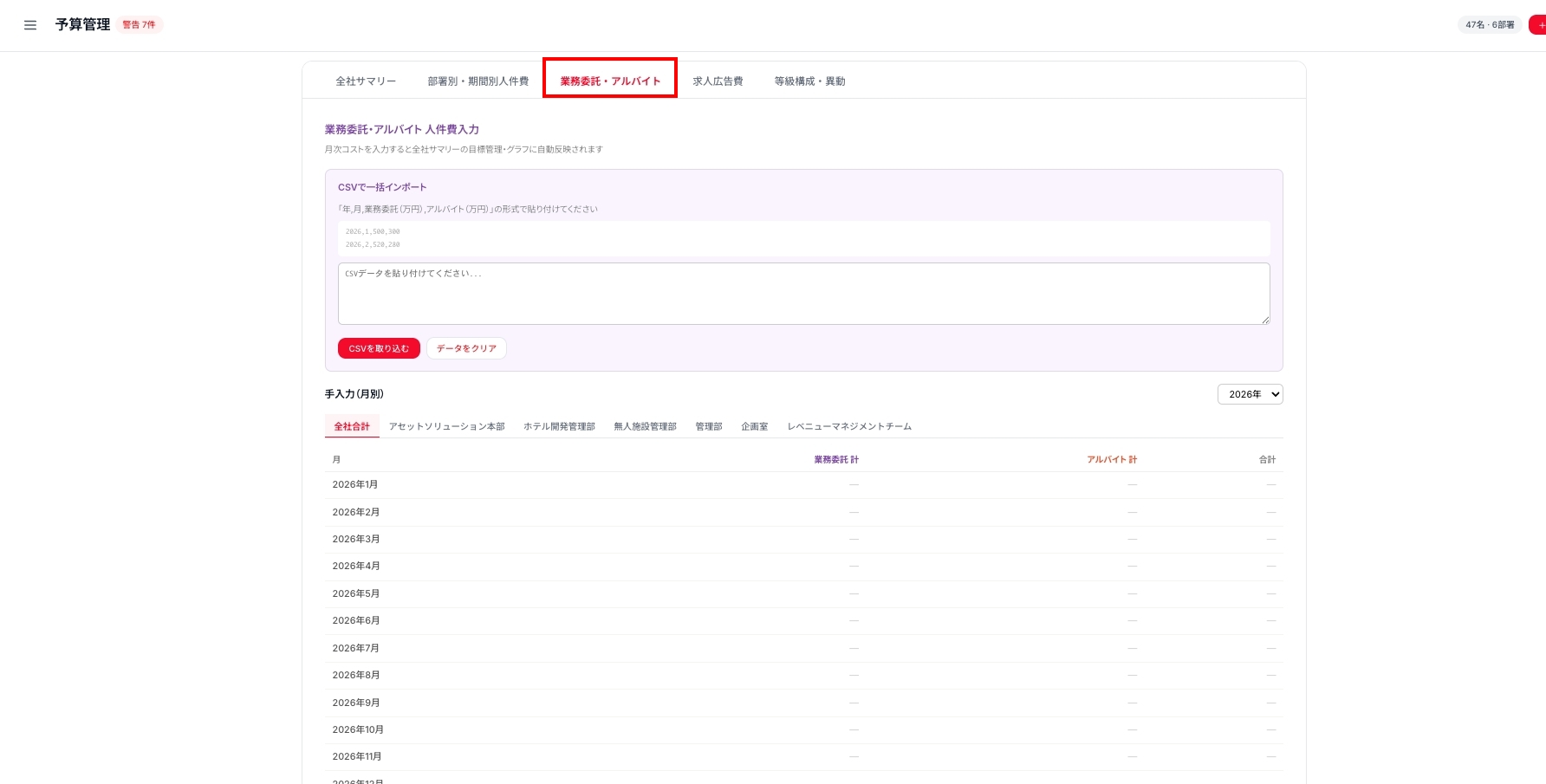Click into the CSV data paste textarea
Viewport: 1546px width, 784px height.
[803, 294]
